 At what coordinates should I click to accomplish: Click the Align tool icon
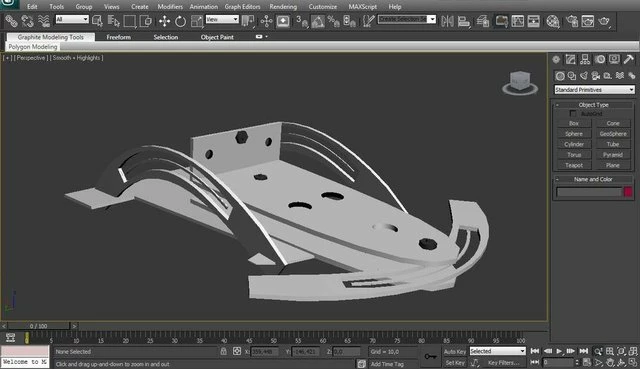click(x=464, y=20)
